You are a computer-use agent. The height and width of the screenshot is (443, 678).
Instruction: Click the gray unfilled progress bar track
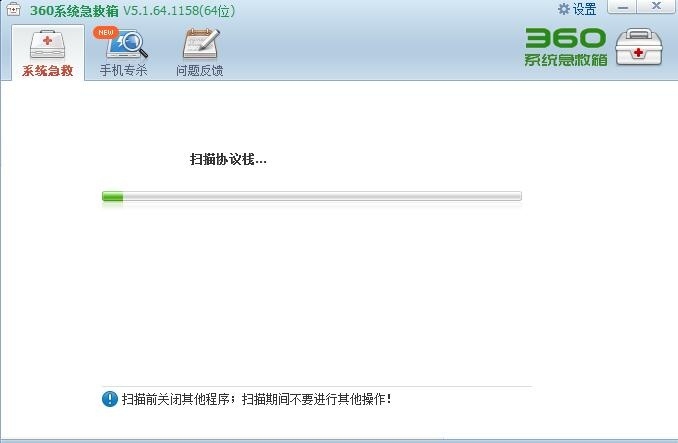[322, 197]
